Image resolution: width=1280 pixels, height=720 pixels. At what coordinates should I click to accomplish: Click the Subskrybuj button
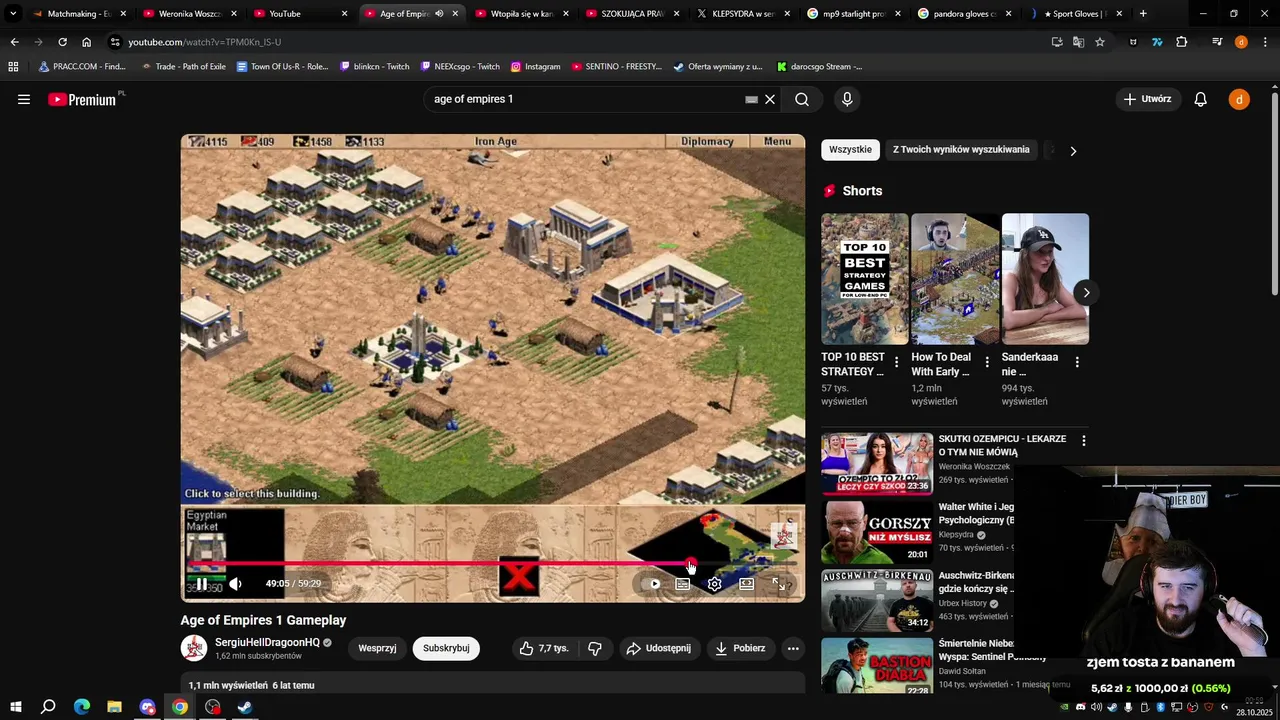pos(446,648)
